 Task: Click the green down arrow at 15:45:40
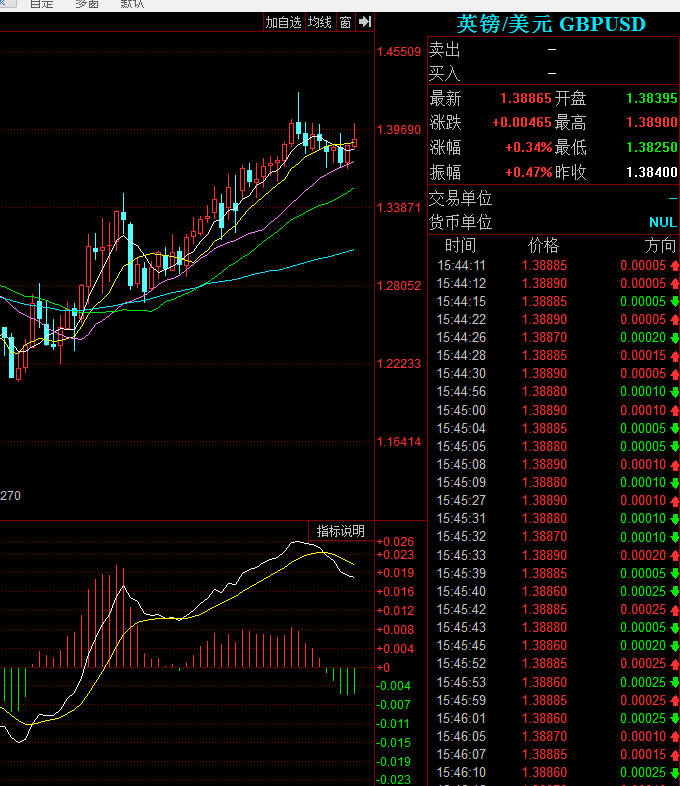tap(674, 592)
